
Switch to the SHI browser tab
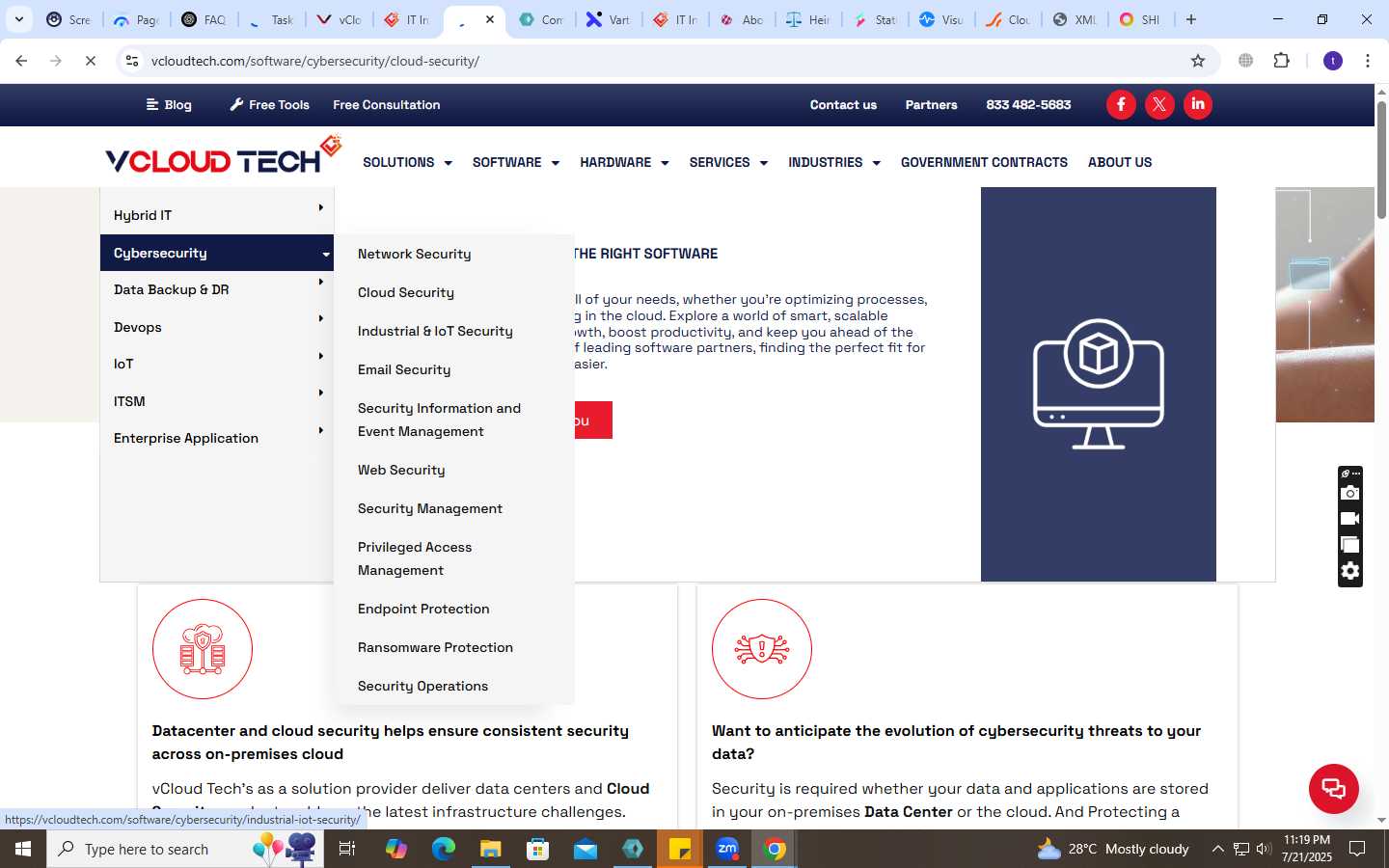click(x=1140, y=19)
